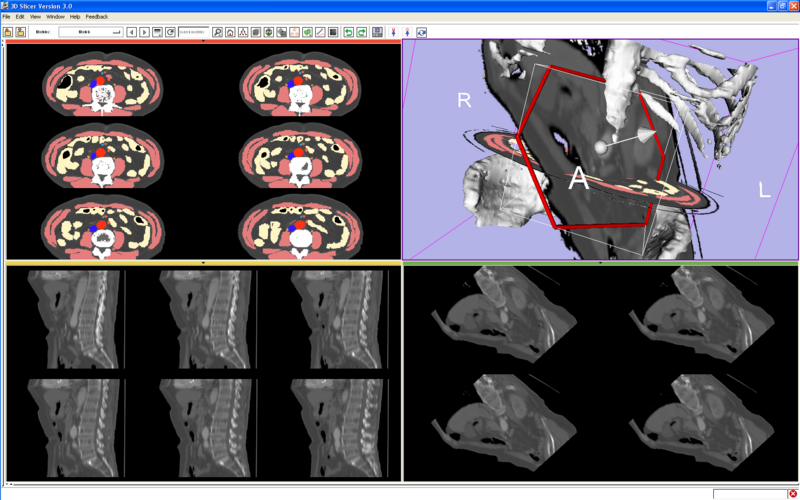The height and width of the screenshot is (500, 800).
Task: Expand the yellow slice viewer controls arrow
Action: click(203, 263)
